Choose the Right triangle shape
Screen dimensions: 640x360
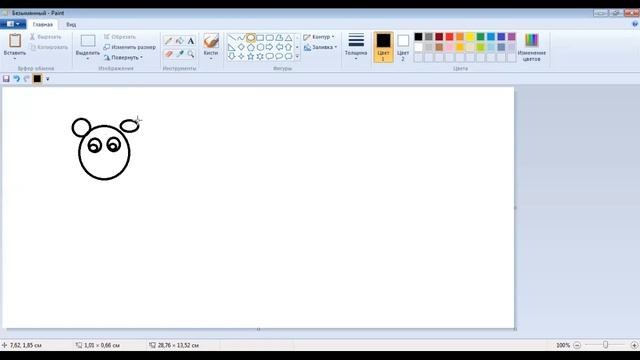tap(232, 47)
